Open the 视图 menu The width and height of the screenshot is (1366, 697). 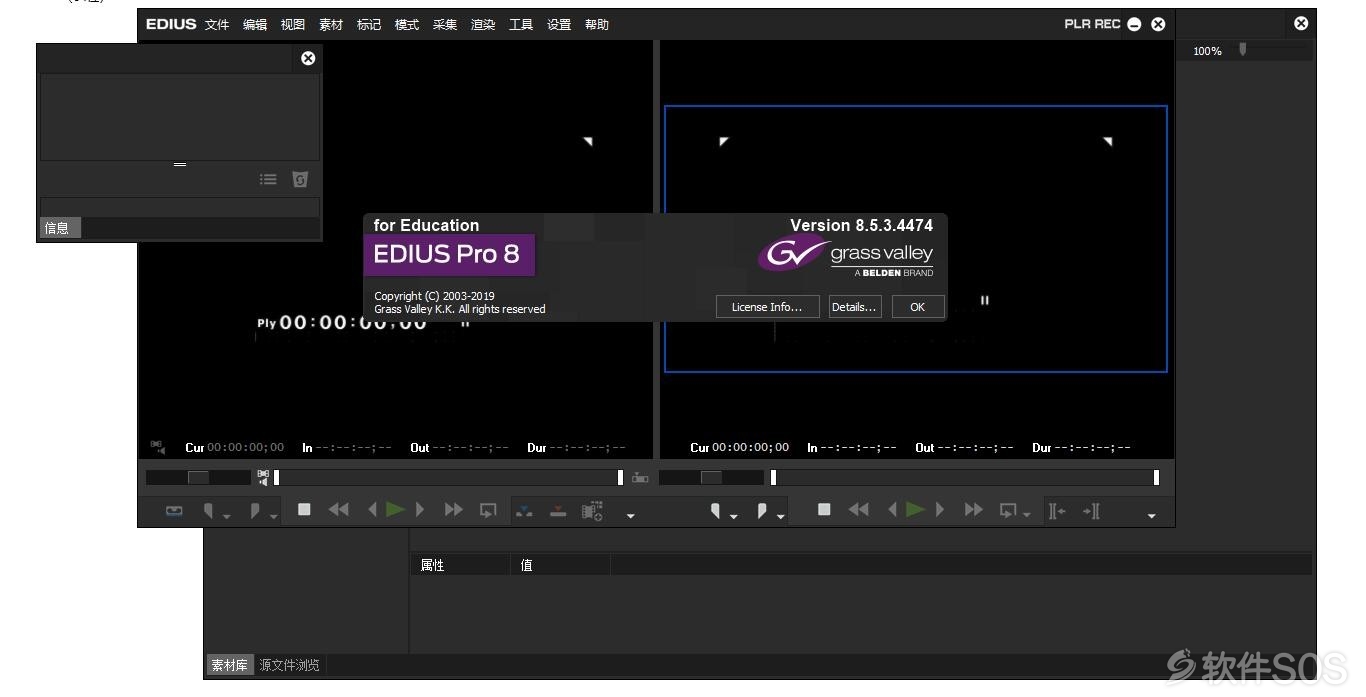click(x=293, y=25)
